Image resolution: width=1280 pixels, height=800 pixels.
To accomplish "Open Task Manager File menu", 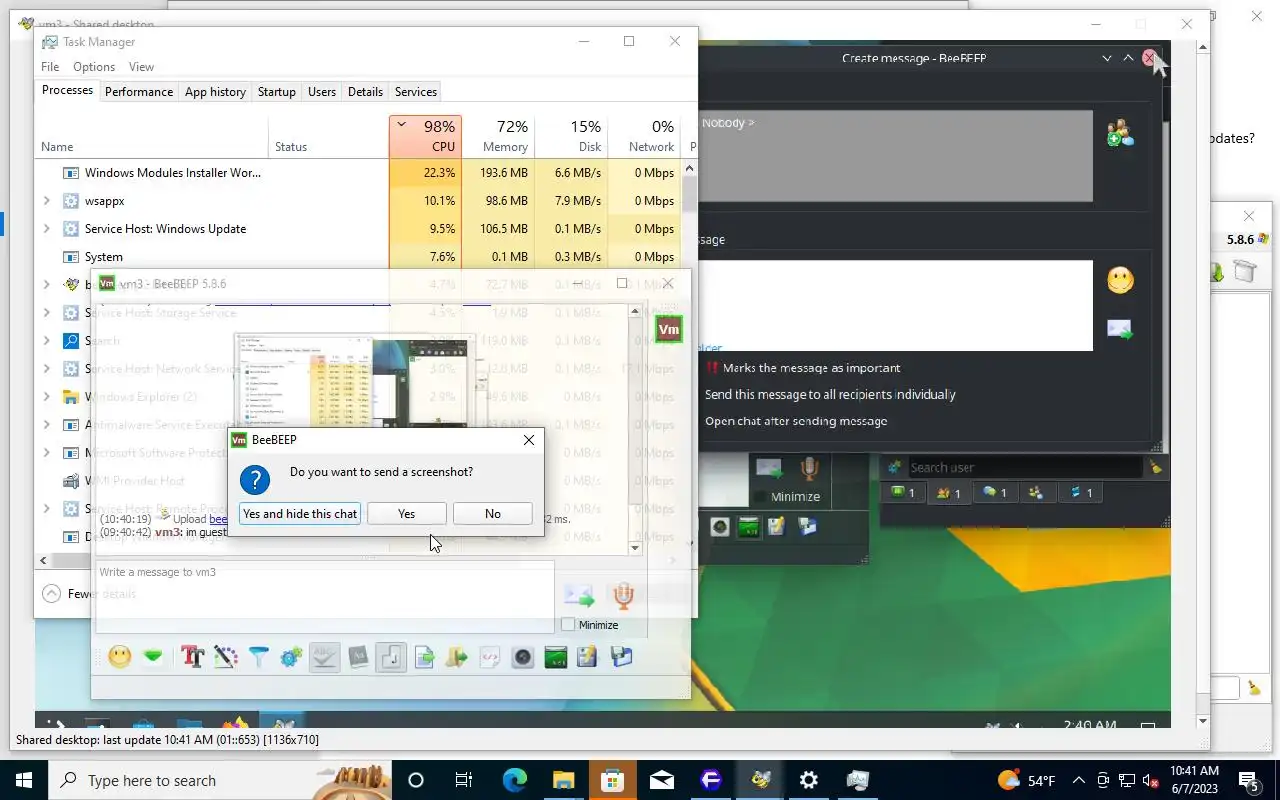I will point(50,67).
